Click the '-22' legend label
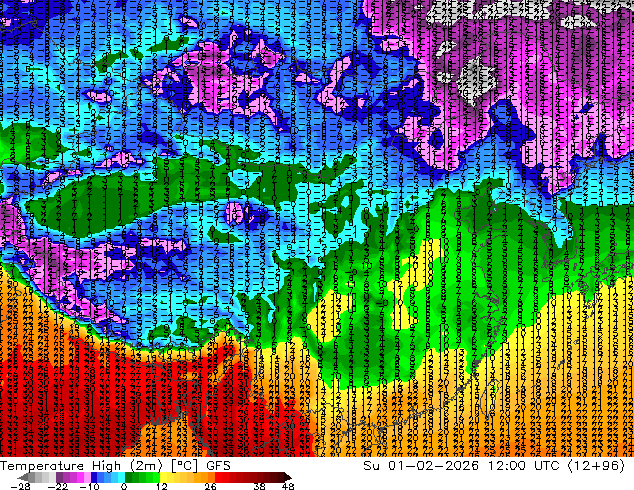Image resolution: width=634 pixels, height=490 pixels. coord(58,486)
